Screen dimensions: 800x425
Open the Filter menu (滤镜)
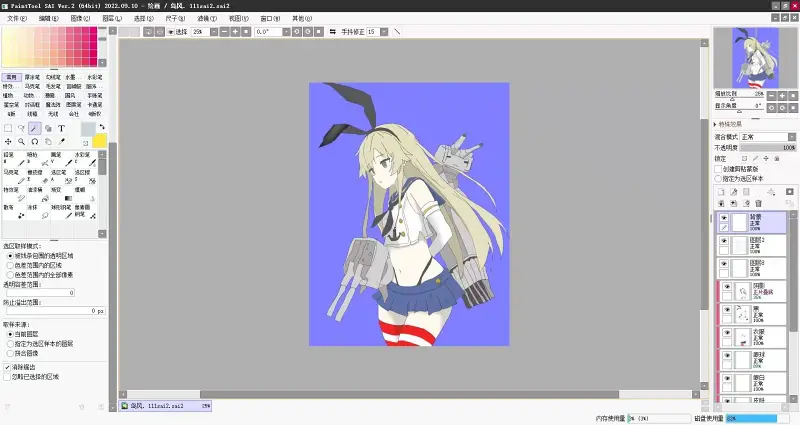(x=207, y=18)
